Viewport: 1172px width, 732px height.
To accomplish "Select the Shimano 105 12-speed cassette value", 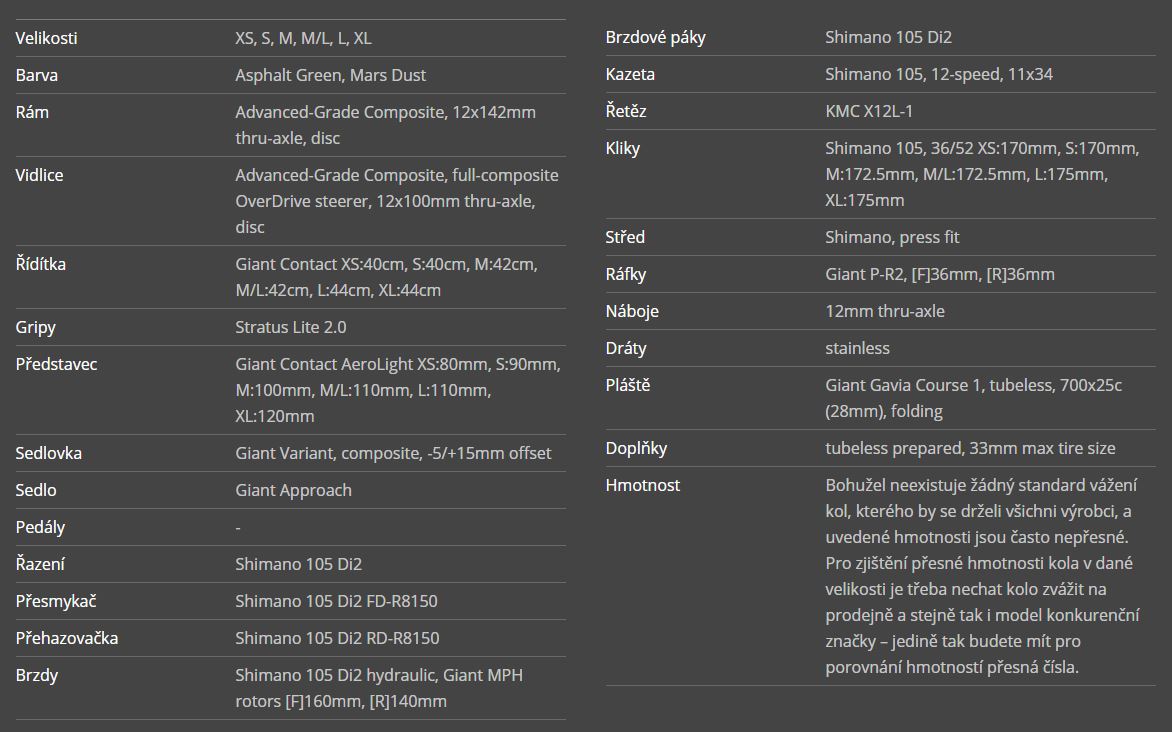I will click(938, 75).
